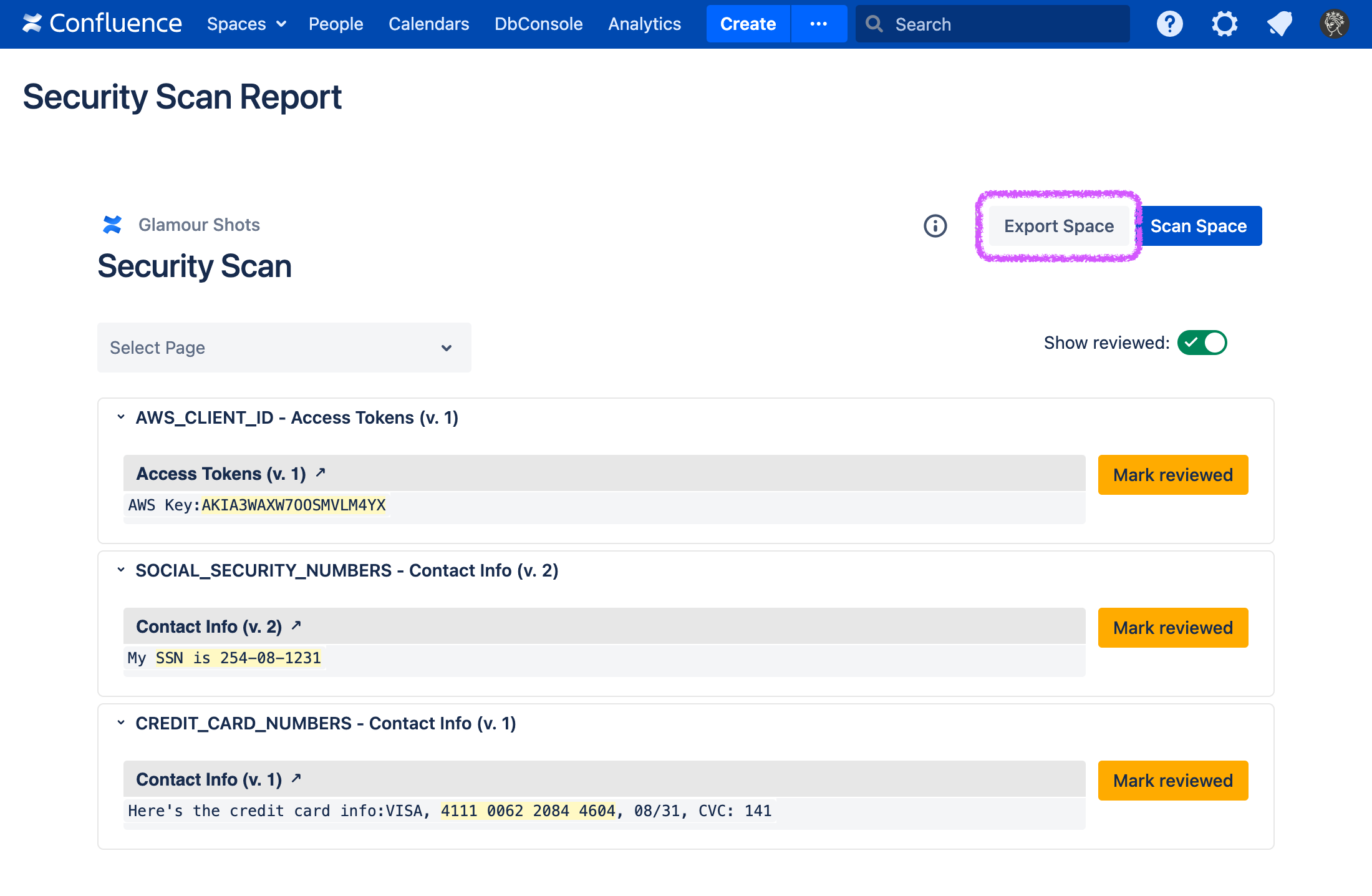Image resolution: width=1372 pixels, height=896 pixels.
Task: Open the notifications icon
Action: (1279, 24)
